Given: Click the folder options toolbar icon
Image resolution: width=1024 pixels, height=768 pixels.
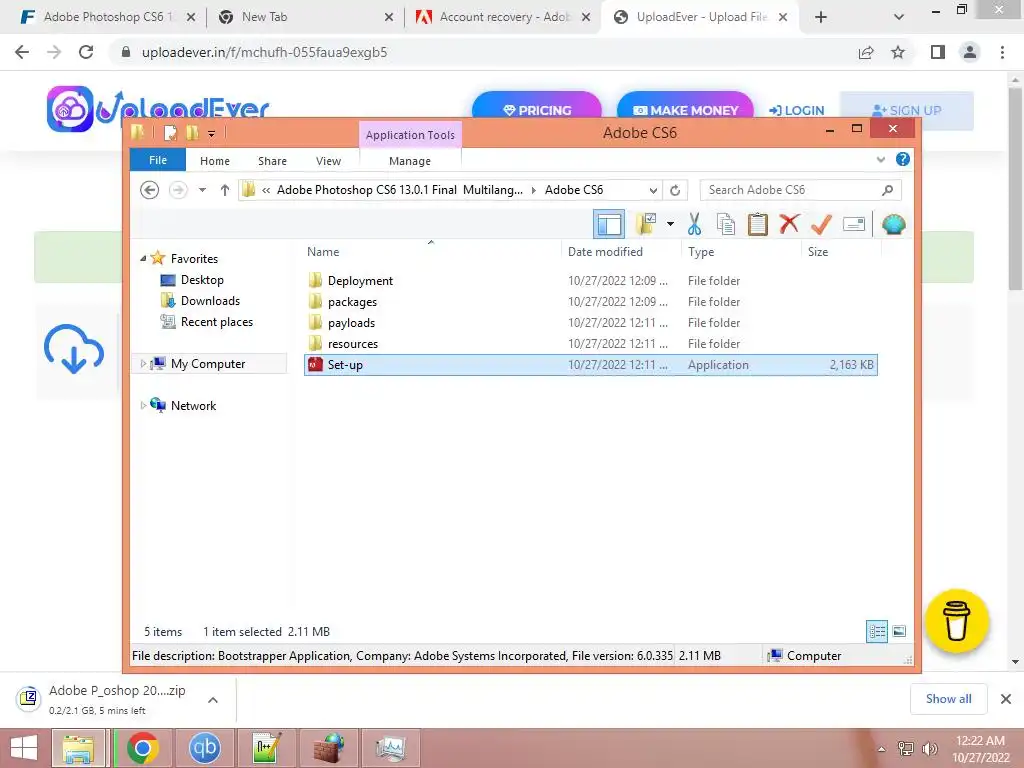Looking at the screenshot, I should tap(646, 225).
